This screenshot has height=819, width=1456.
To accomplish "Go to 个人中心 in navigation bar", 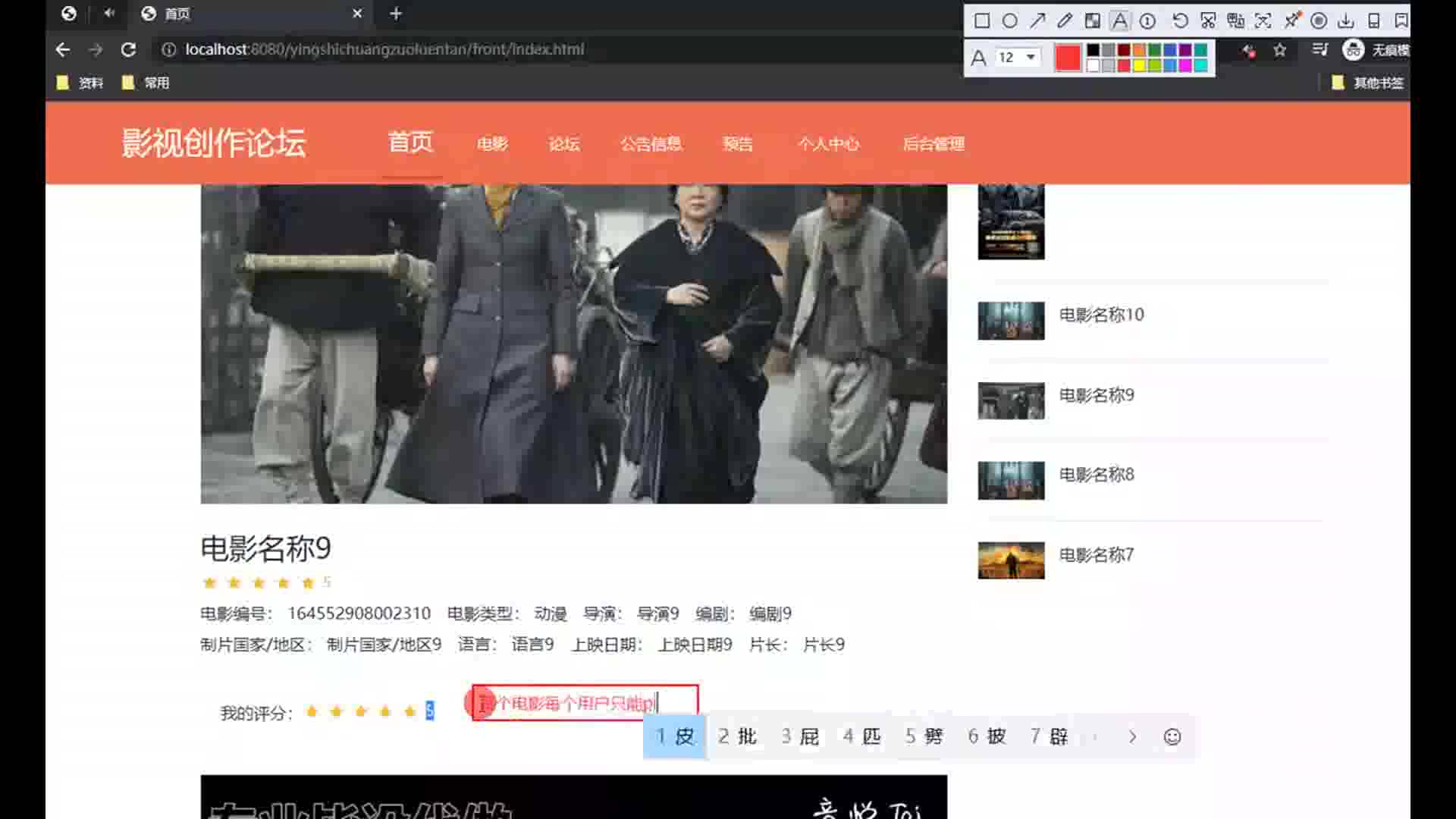I will coord(828,144).
